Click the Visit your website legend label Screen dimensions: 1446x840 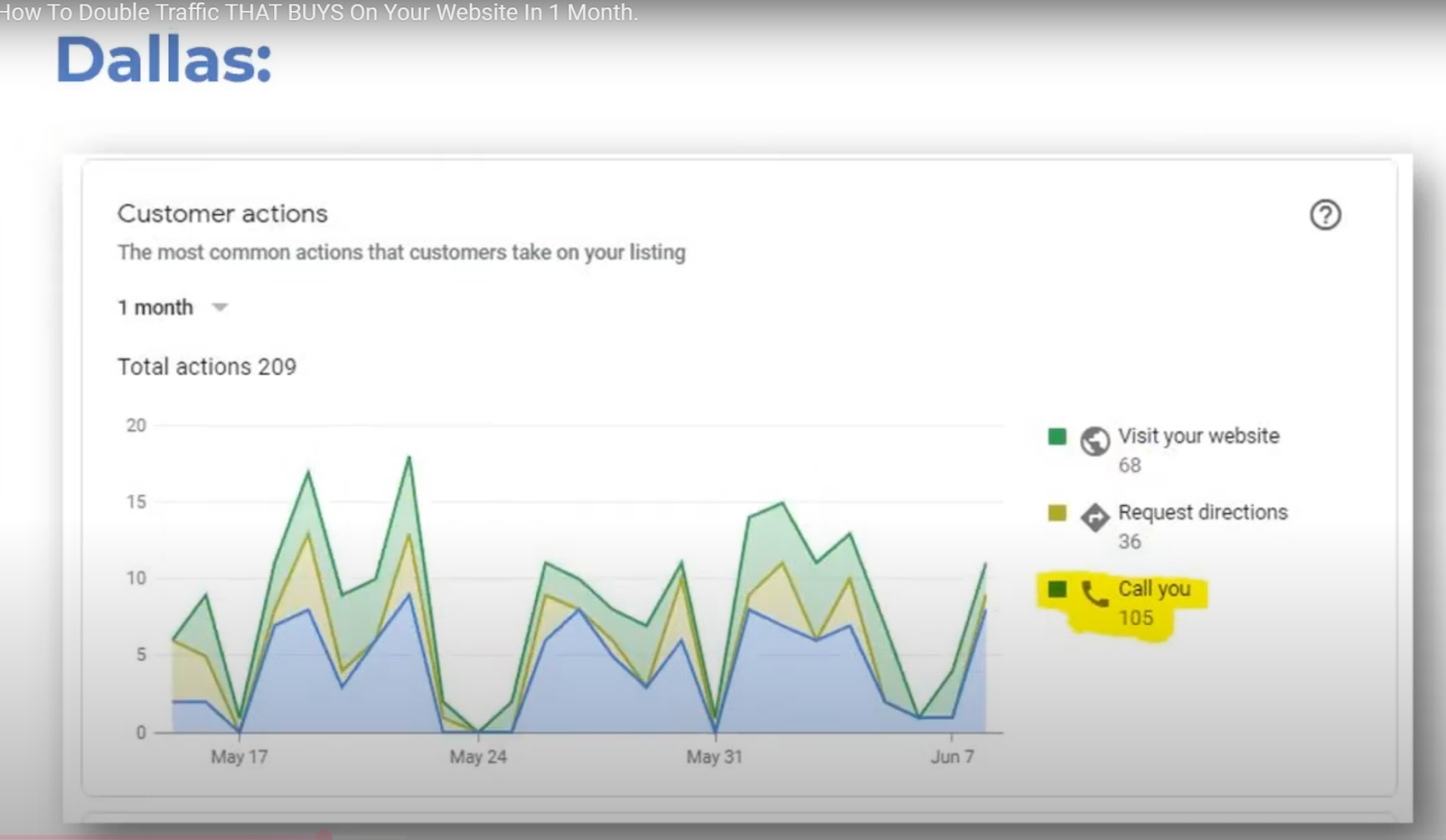pyautogui.click(x=1198, y=436)
